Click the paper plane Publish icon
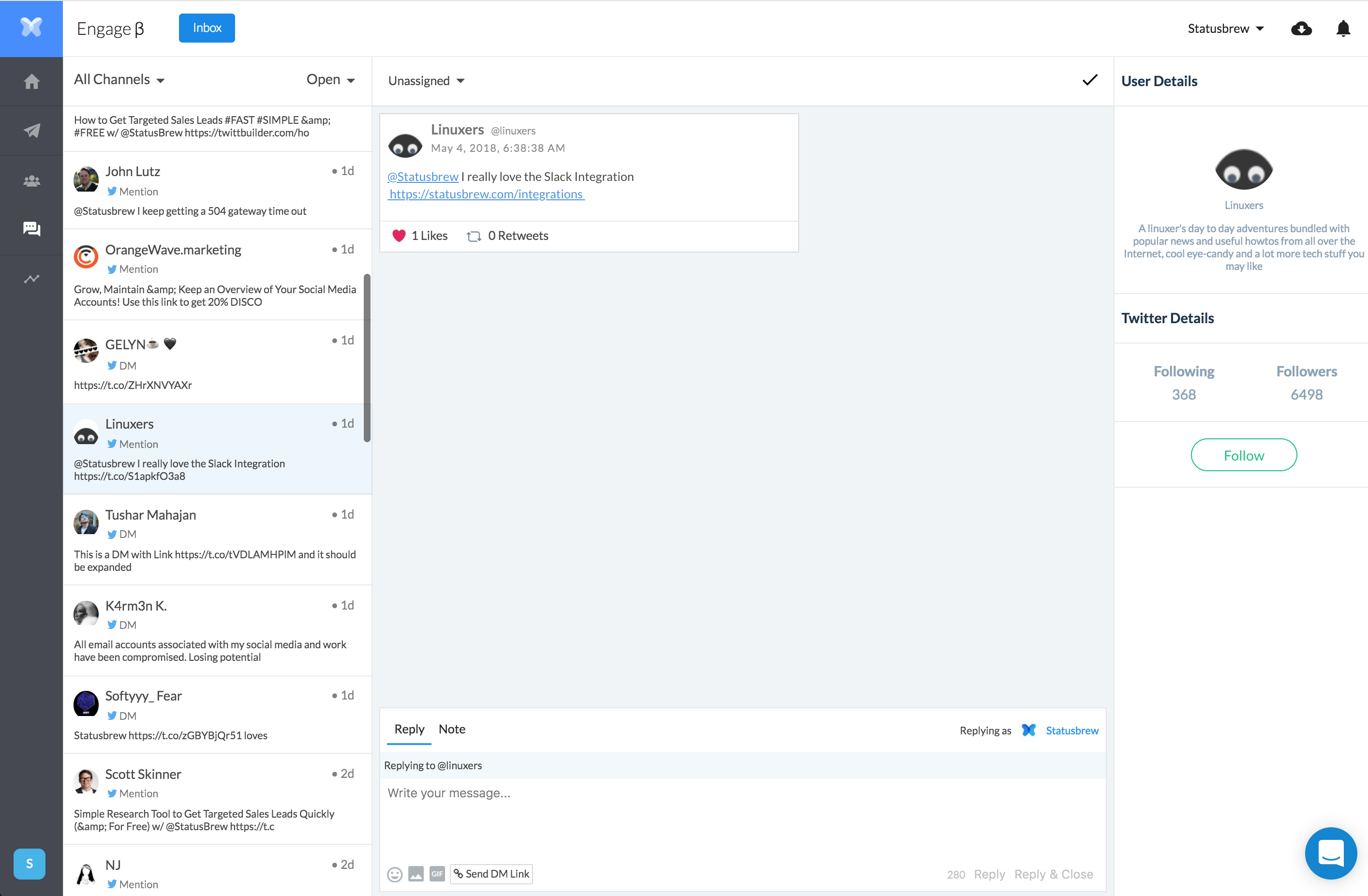1368x896 pixels. pyautogui.click(x=31, y=131)
